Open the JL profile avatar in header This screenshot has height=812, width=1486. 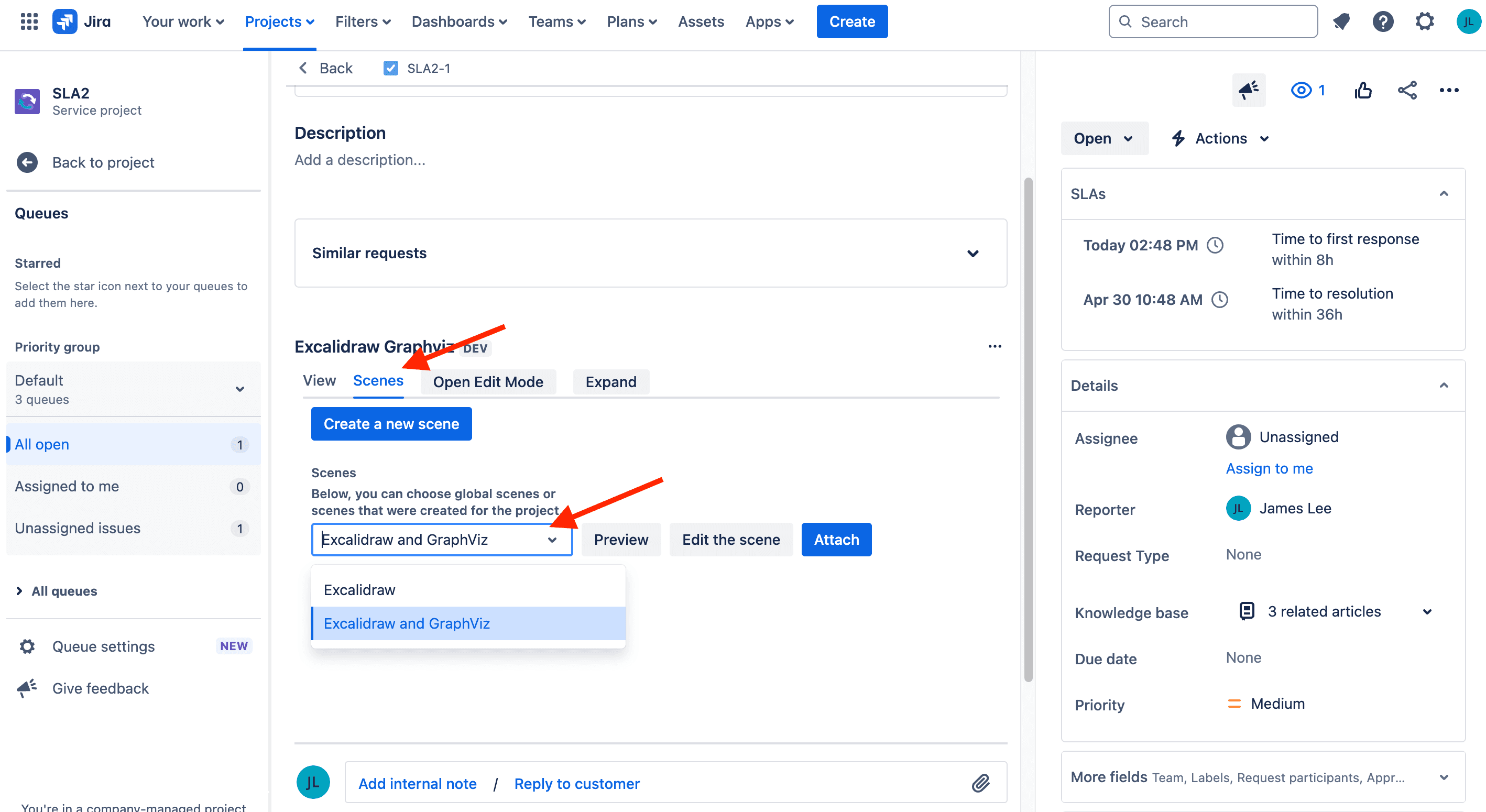[x=1468, y=22]
